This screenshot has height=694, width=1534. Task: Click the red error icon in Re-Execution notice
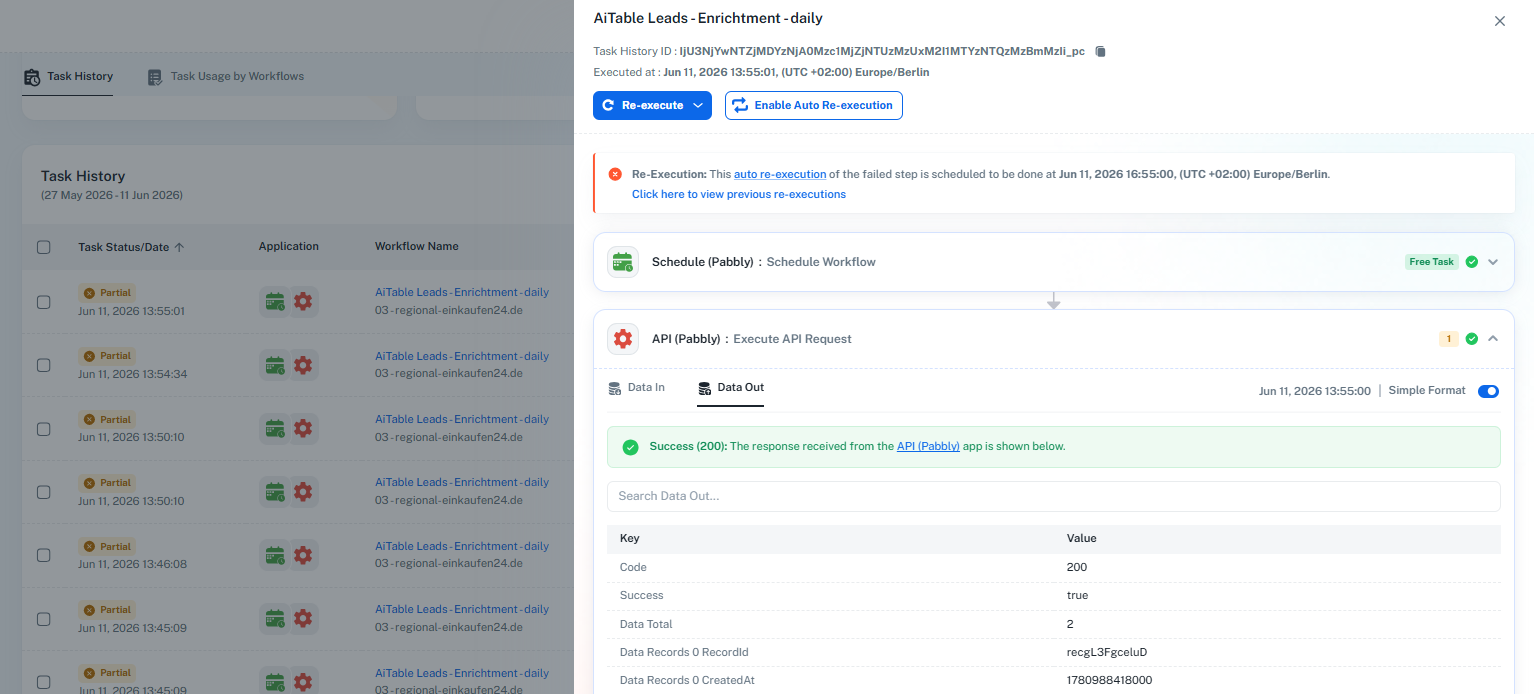(615, 174)
